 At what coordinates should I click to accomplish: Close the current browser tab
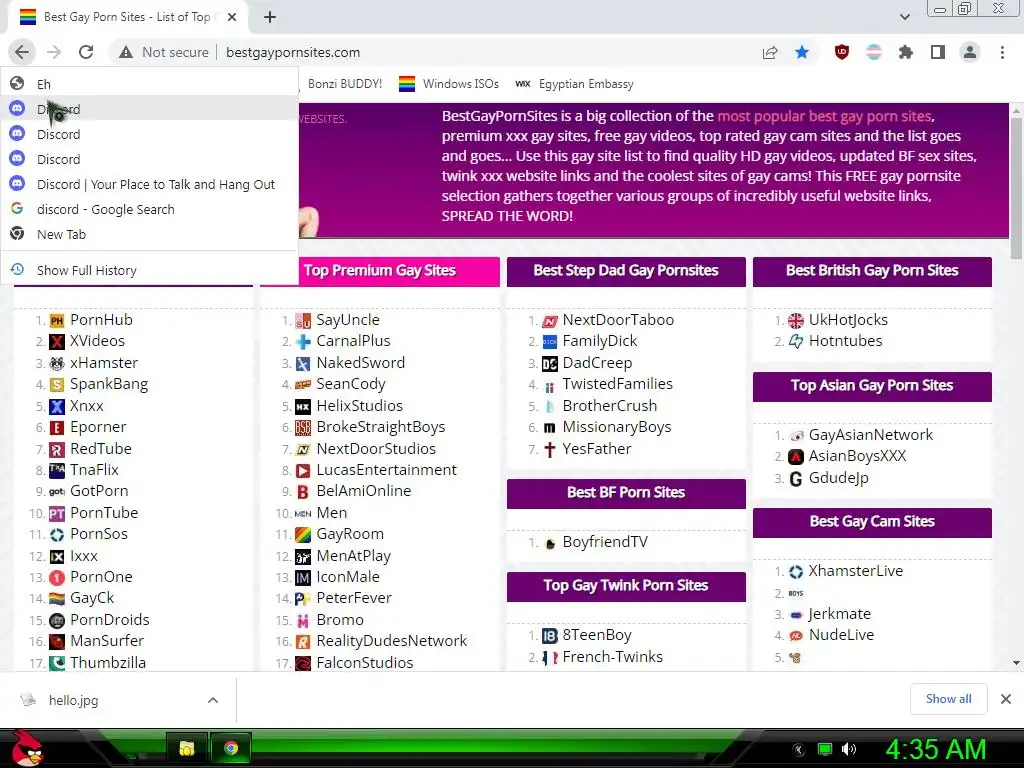click(232, 17)
